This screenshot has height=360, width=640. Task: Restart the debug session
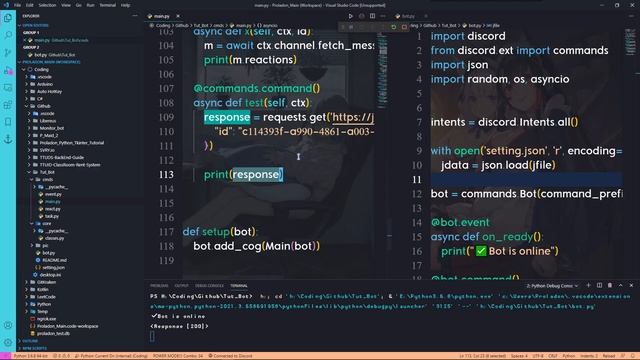click(x=393, y=27)
